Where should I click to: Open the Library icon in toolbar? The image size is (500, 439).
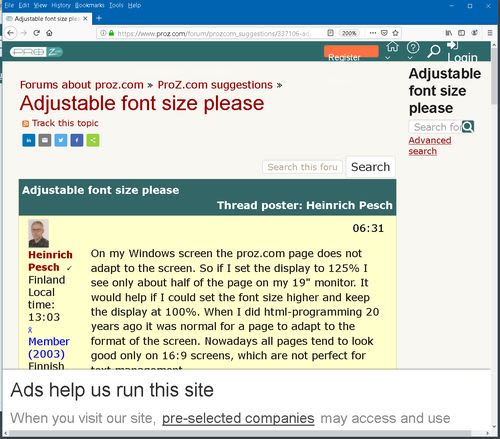coord(449,33)
